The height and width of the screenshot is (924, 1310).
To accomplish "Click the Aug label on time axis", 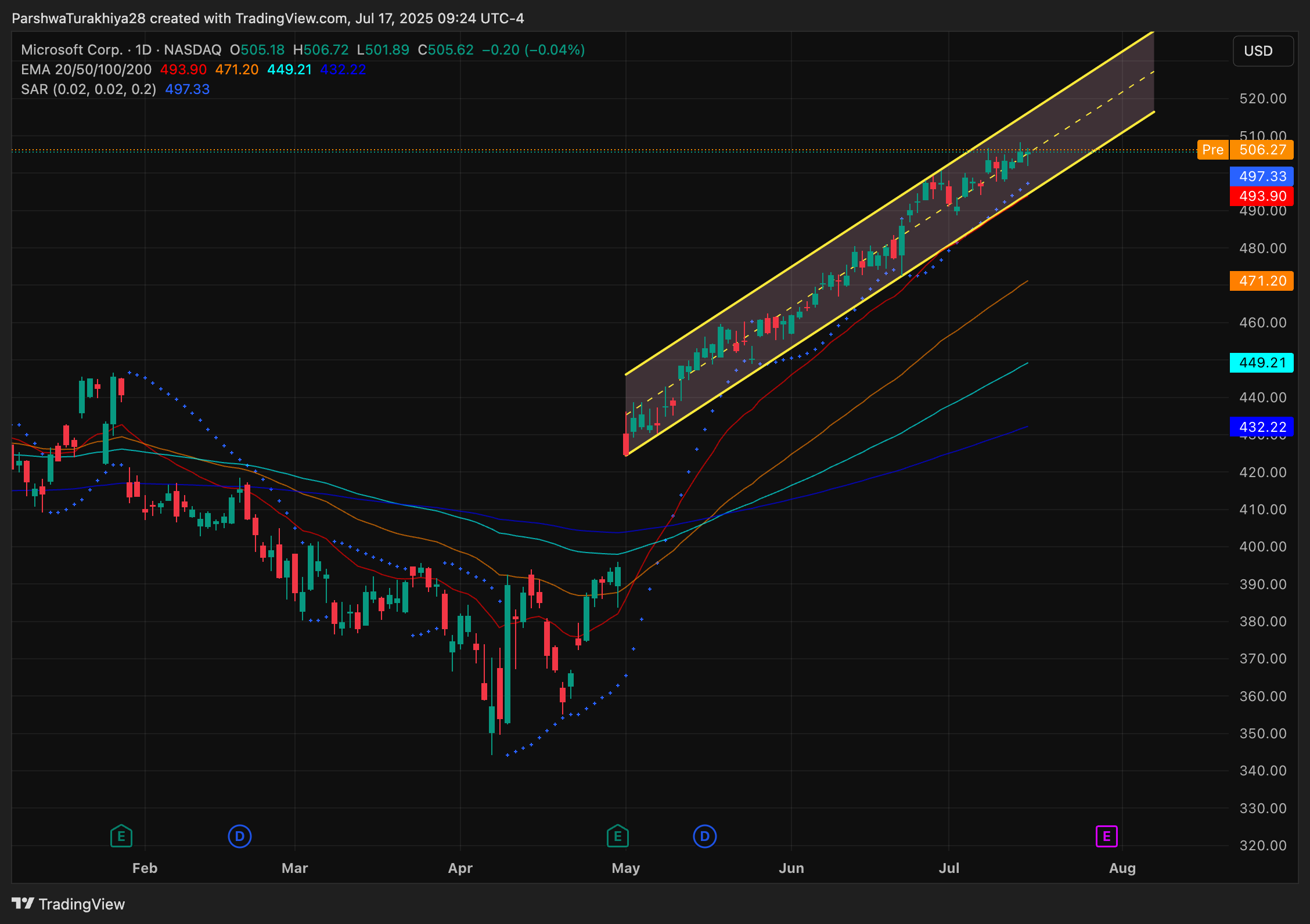I will click(x=1122, y=868).
